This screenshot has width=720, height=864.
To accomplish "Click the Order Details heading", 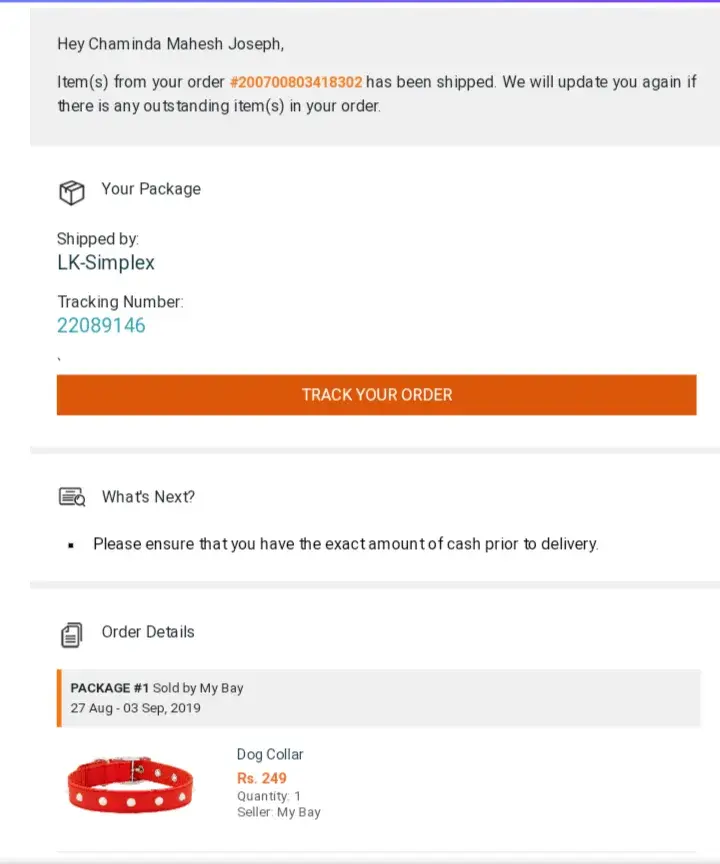I will (x=148, y=632).
